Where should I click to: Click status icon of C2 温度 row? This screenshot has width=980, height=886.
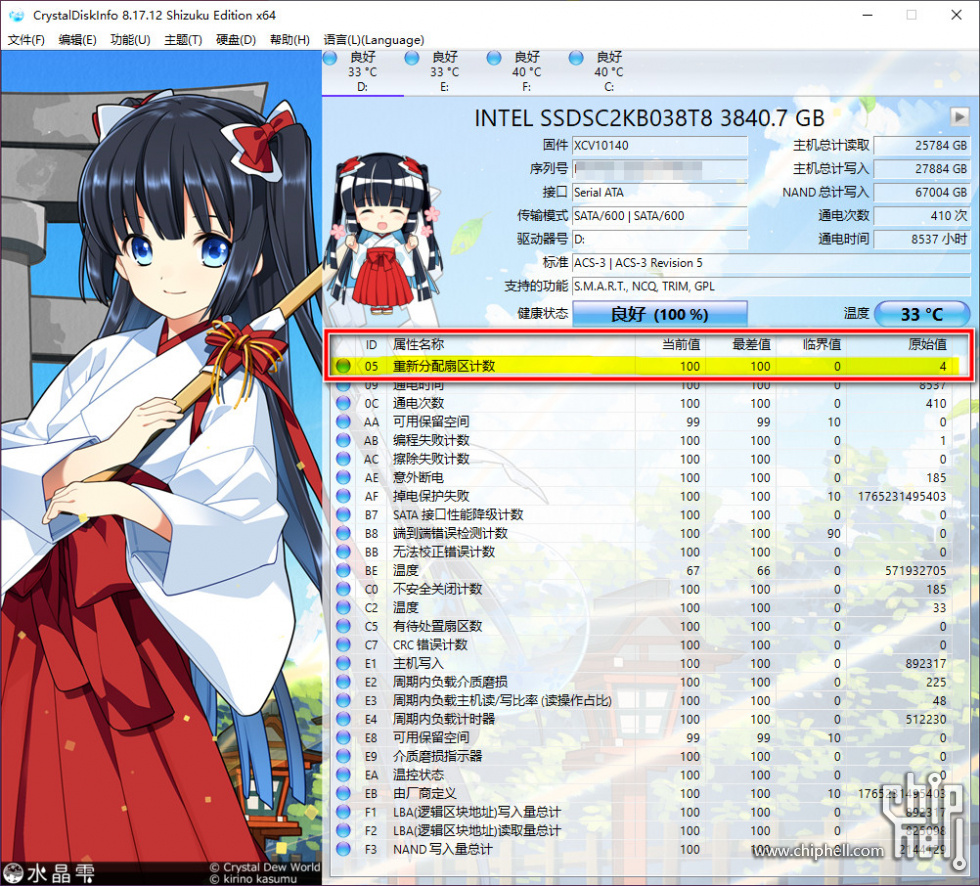point(343,608)
